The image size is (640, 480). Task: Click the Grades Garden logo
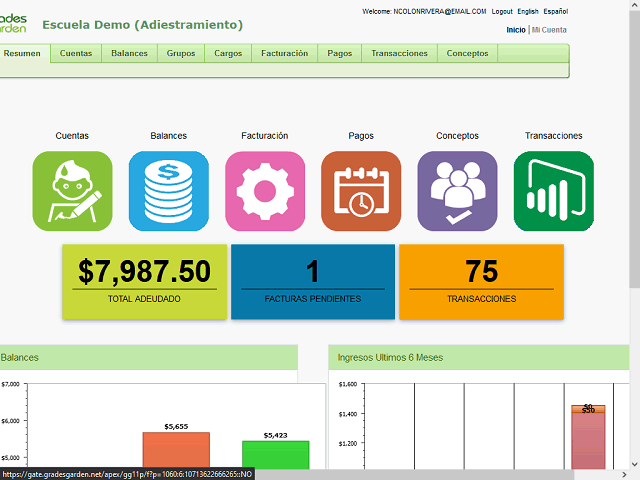[x=14, y=23]
